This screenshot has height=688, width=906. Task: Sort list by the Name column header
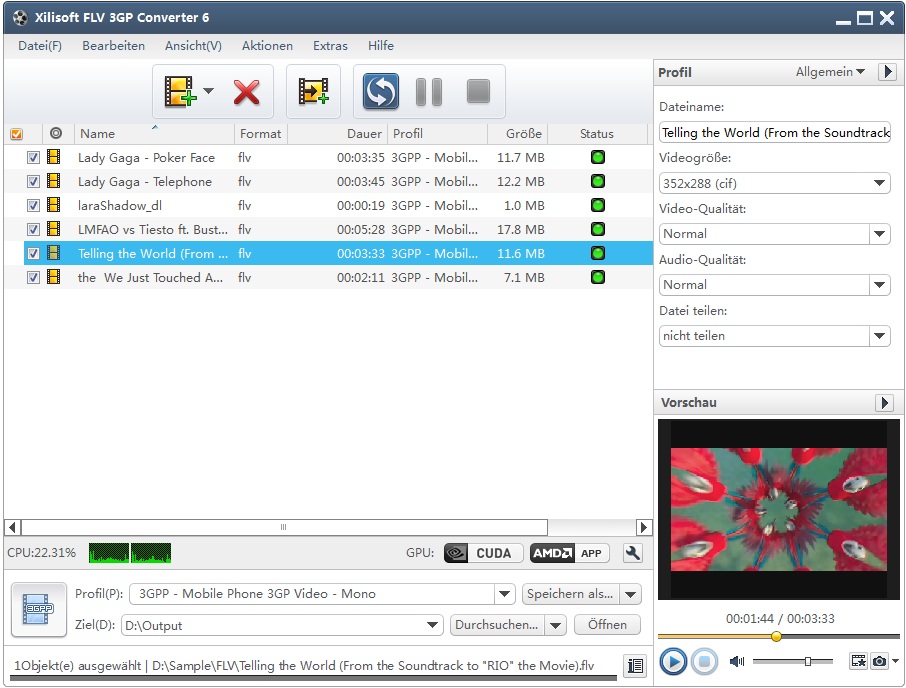(154, 133)
